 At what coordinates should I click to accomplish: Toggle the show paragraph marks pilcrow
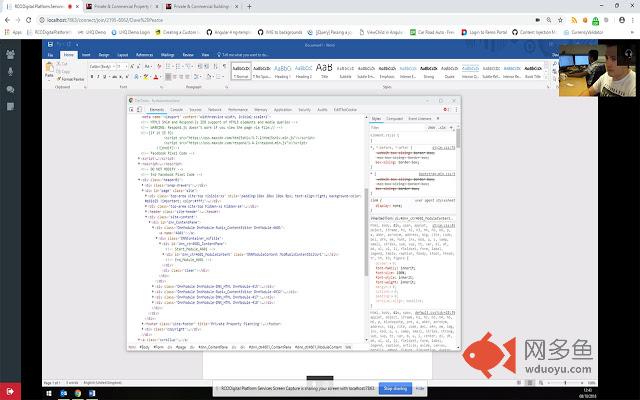(x=224, y=66)
